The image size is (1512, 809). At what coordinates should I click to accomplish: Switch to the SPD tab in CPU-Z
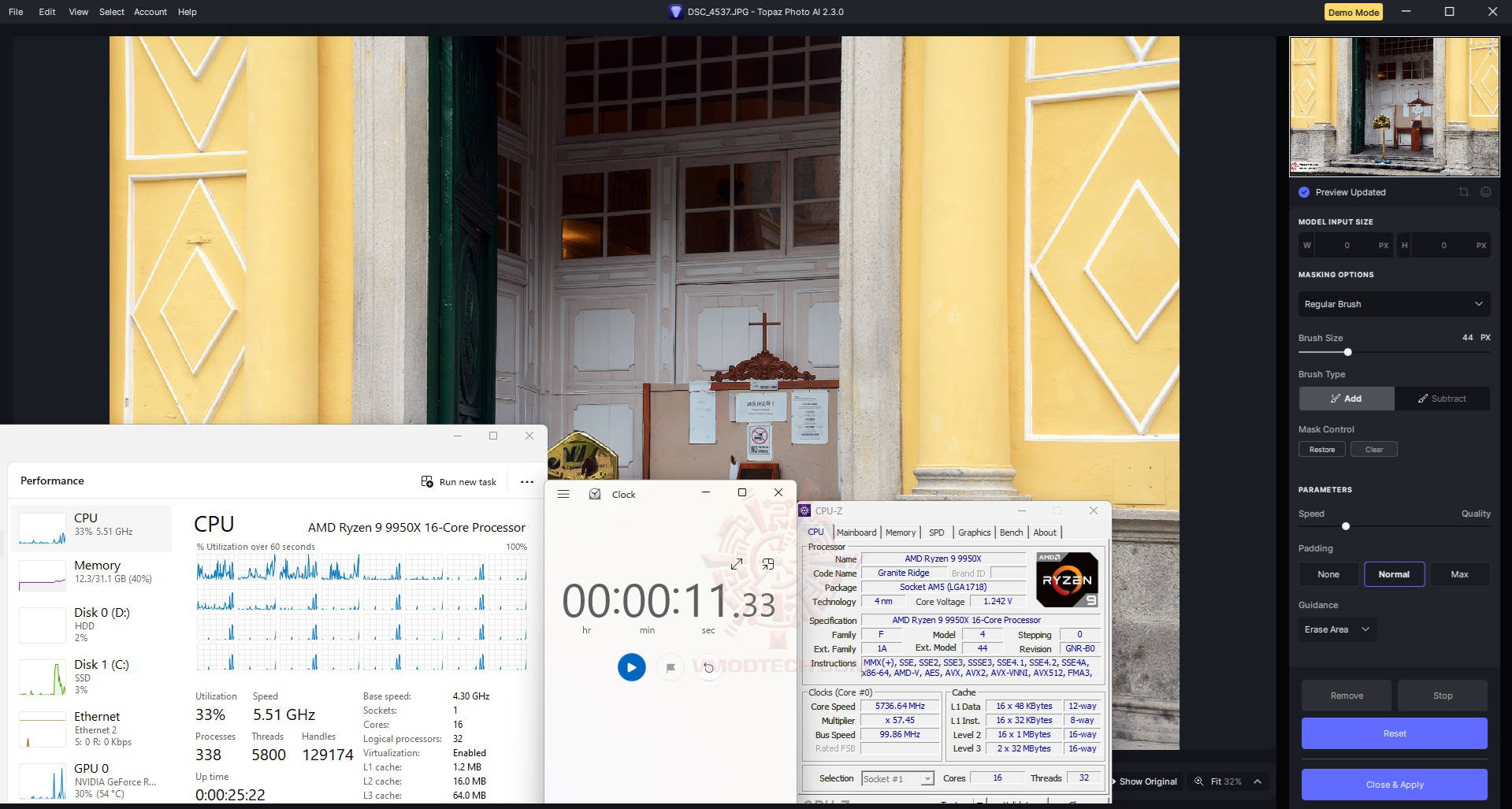point(936,533)
